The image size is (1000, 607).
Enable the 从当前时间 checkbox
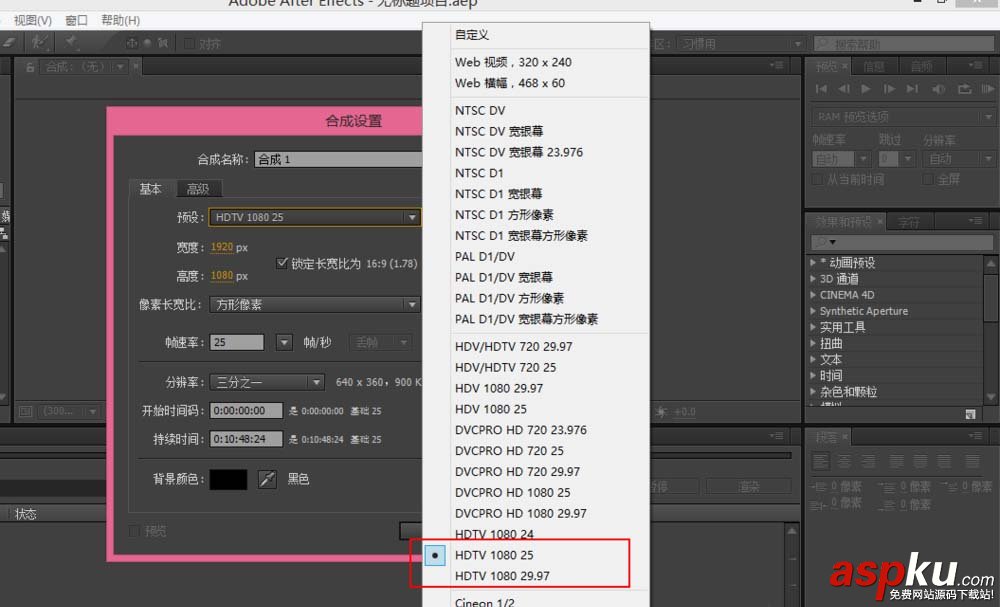click(x=817, y=180)
